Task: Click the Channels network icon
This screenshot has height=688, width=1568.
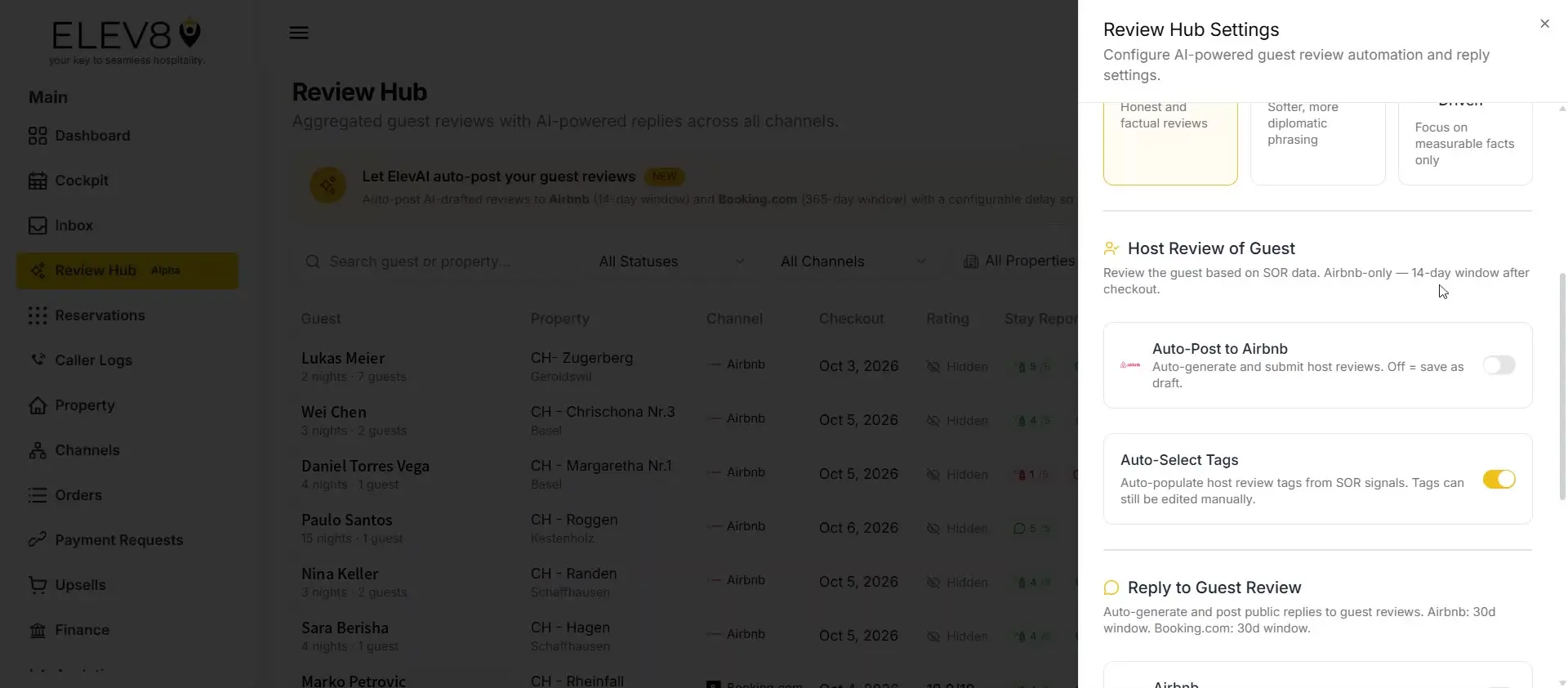Action: pyautogui.click(x=38, y=450)
